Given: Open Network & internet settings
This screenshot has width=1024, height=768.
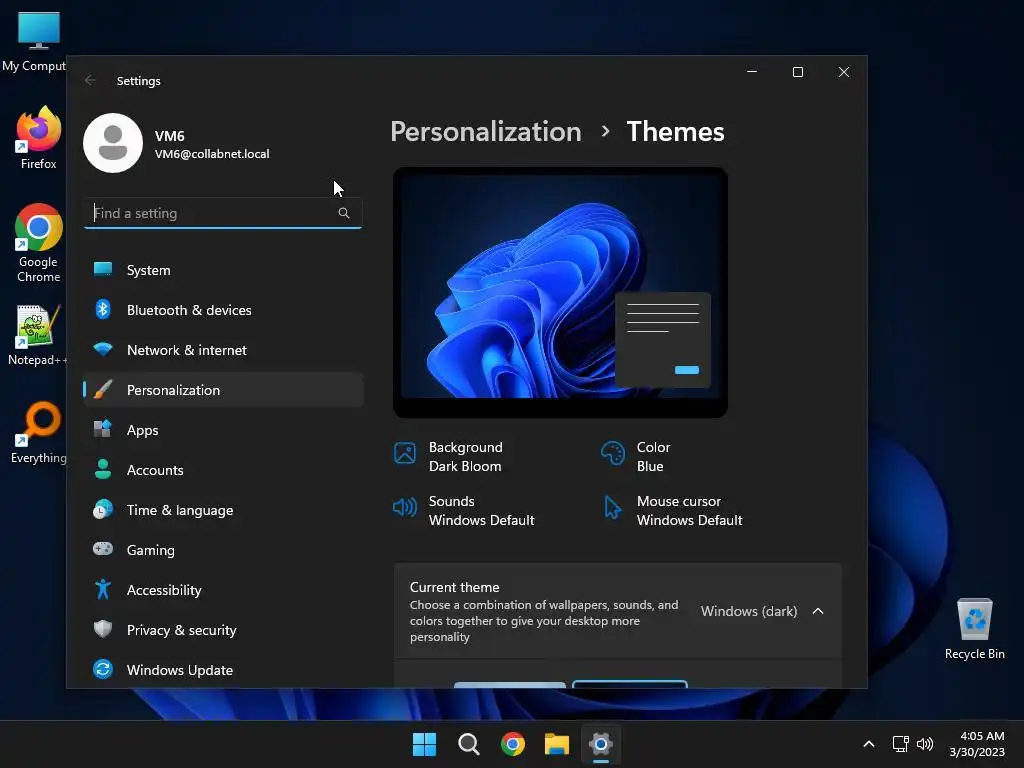Looking at the screenshot, I should click(223, 349).
